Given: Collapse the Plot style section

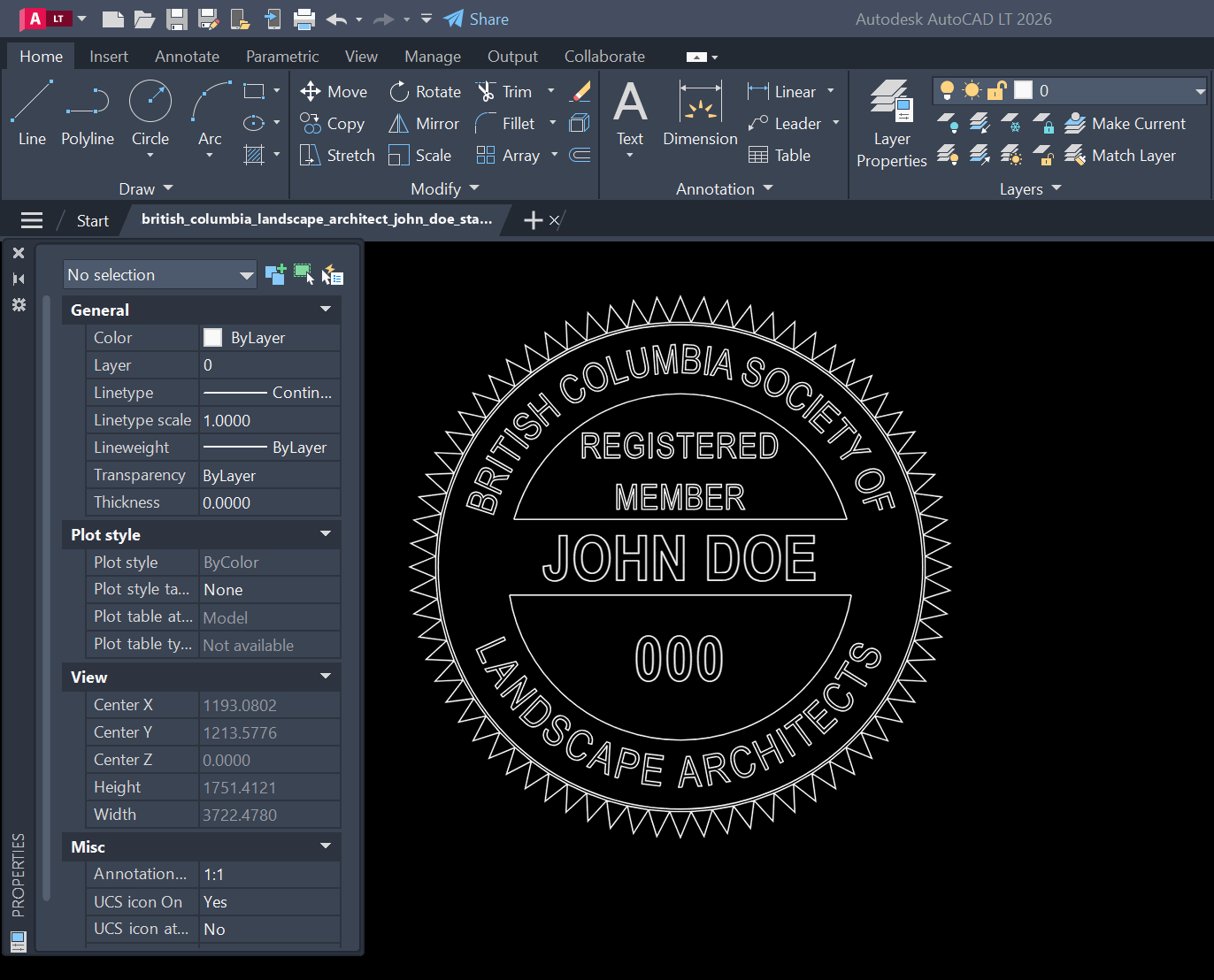Looking at the screenshot, I should pyautogui.click(x=326, y=534).
